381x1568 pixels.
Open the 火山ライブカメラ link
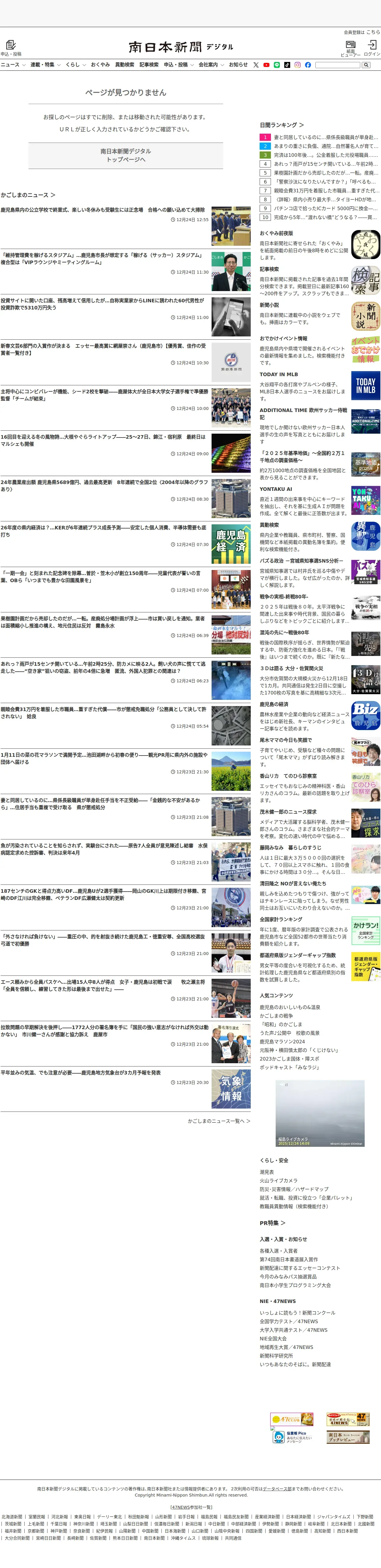click(x=279, y=1180)
